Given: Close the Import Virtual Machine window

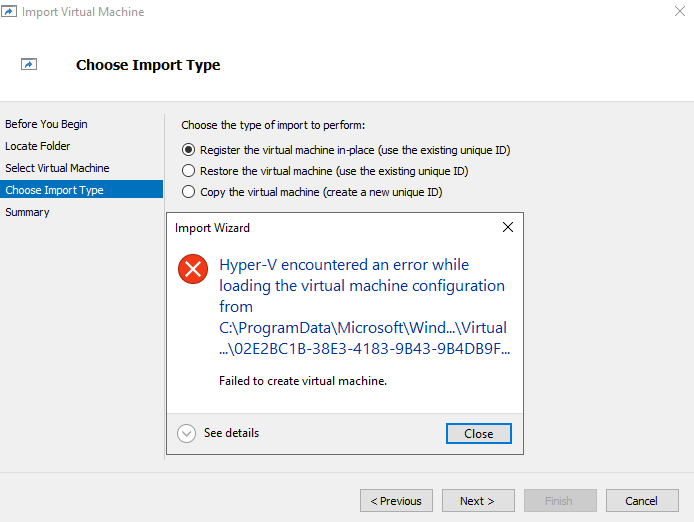Looking at the screenshot, I should [x=679, y=12].
